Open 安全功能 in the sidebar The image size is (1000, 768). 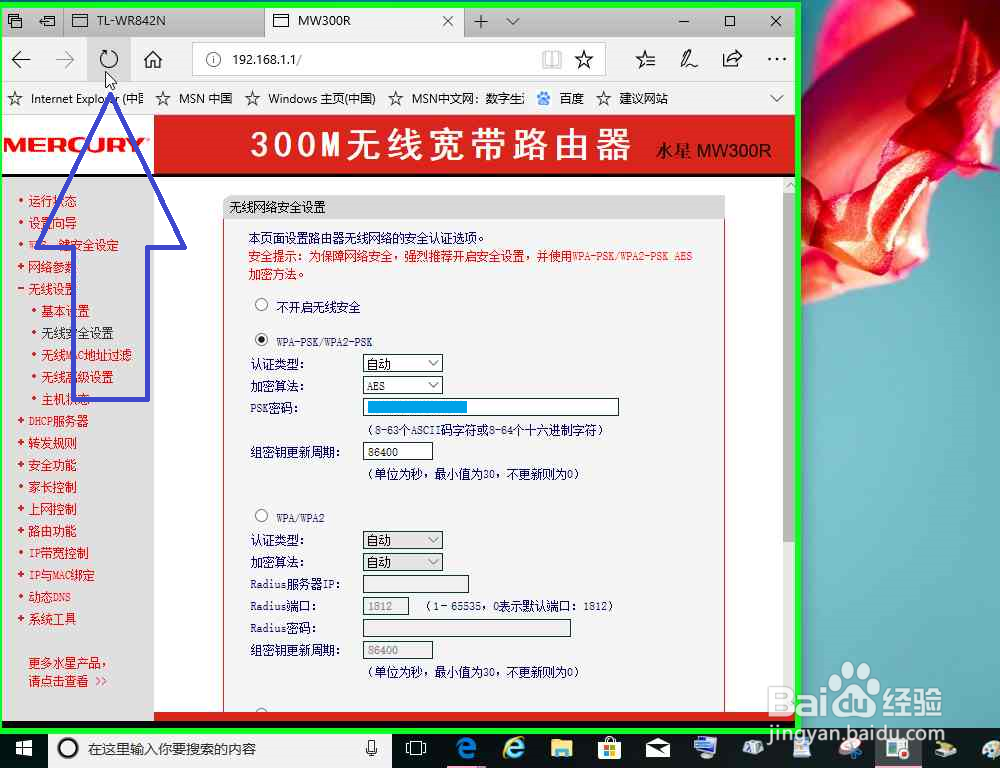tap(52, 465)
